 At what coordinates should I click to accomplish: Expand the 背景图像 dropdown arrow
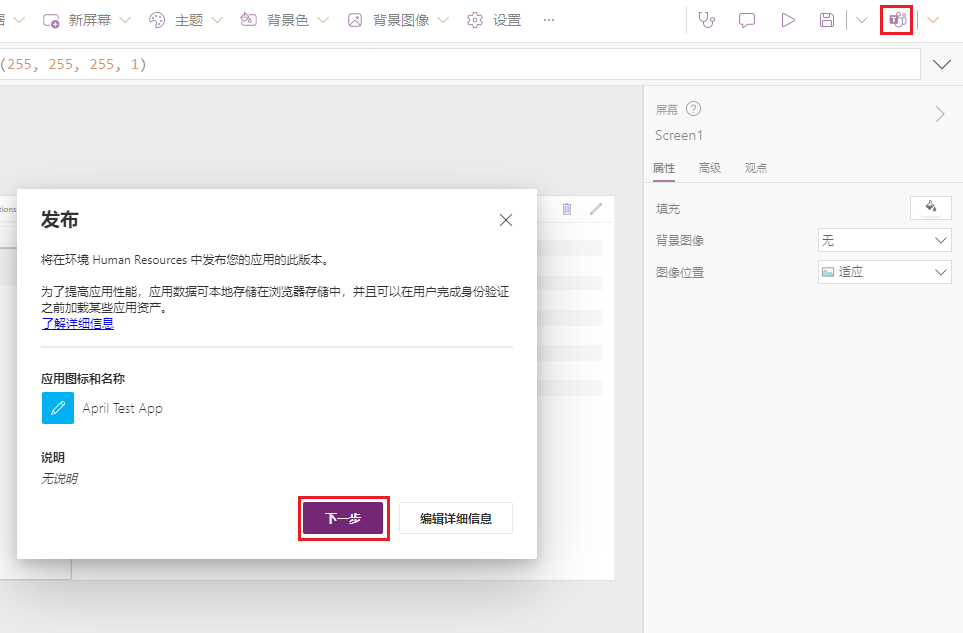443,20
